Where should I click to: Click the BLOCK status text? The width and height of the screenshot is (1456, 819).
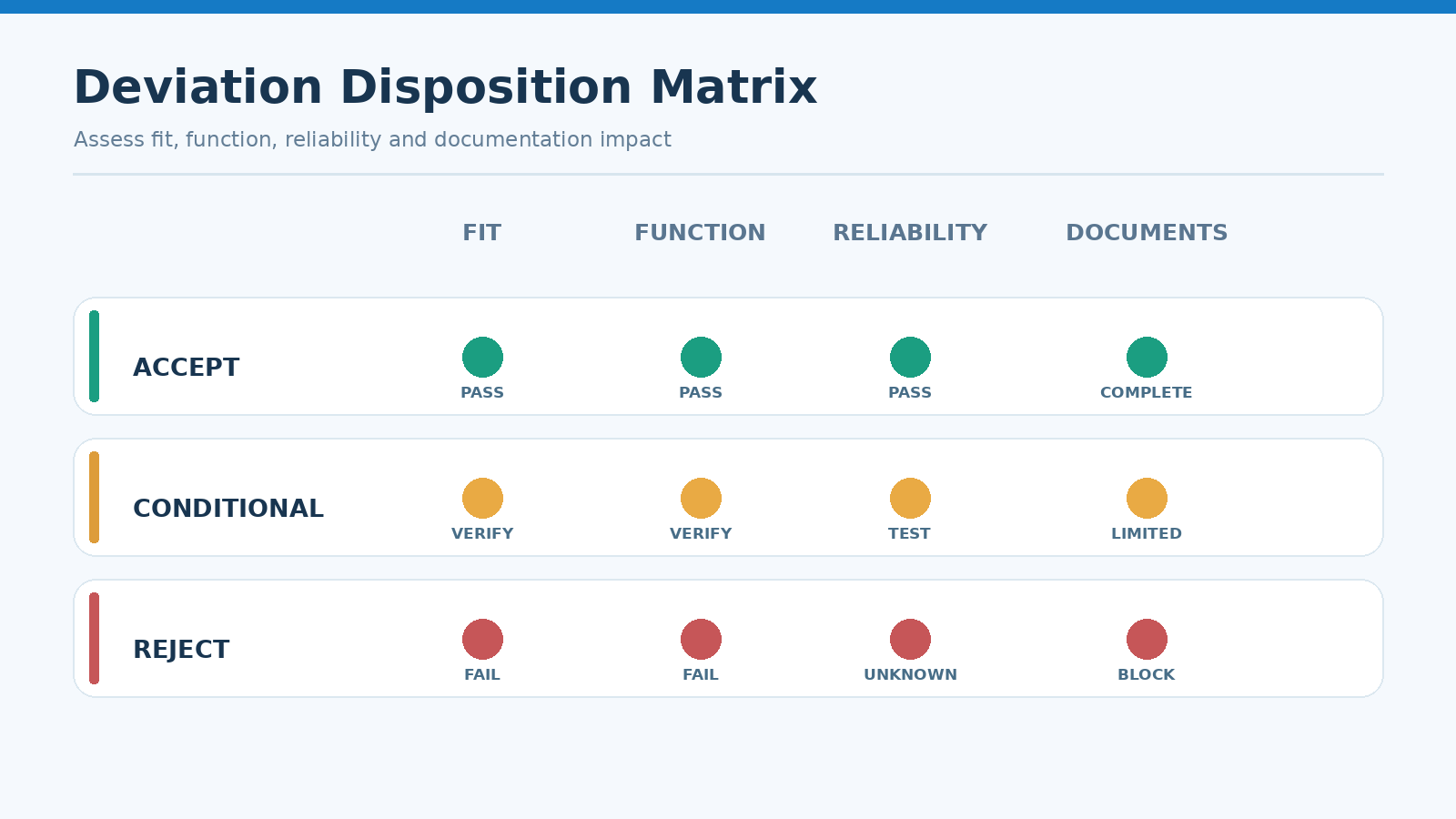[x=1147, y=675]
